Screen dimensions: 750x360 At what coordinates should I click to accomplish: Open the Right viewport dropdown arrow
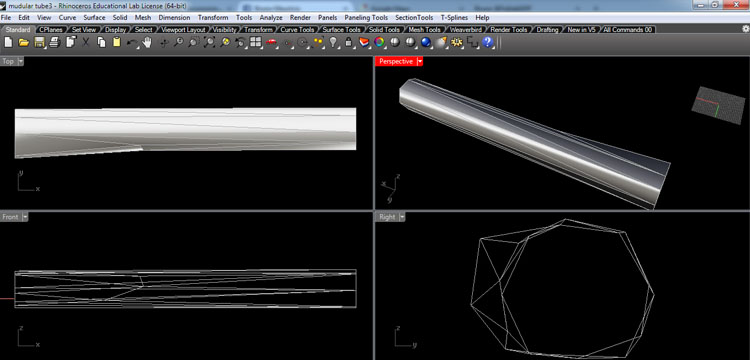(x=402, y=217)
